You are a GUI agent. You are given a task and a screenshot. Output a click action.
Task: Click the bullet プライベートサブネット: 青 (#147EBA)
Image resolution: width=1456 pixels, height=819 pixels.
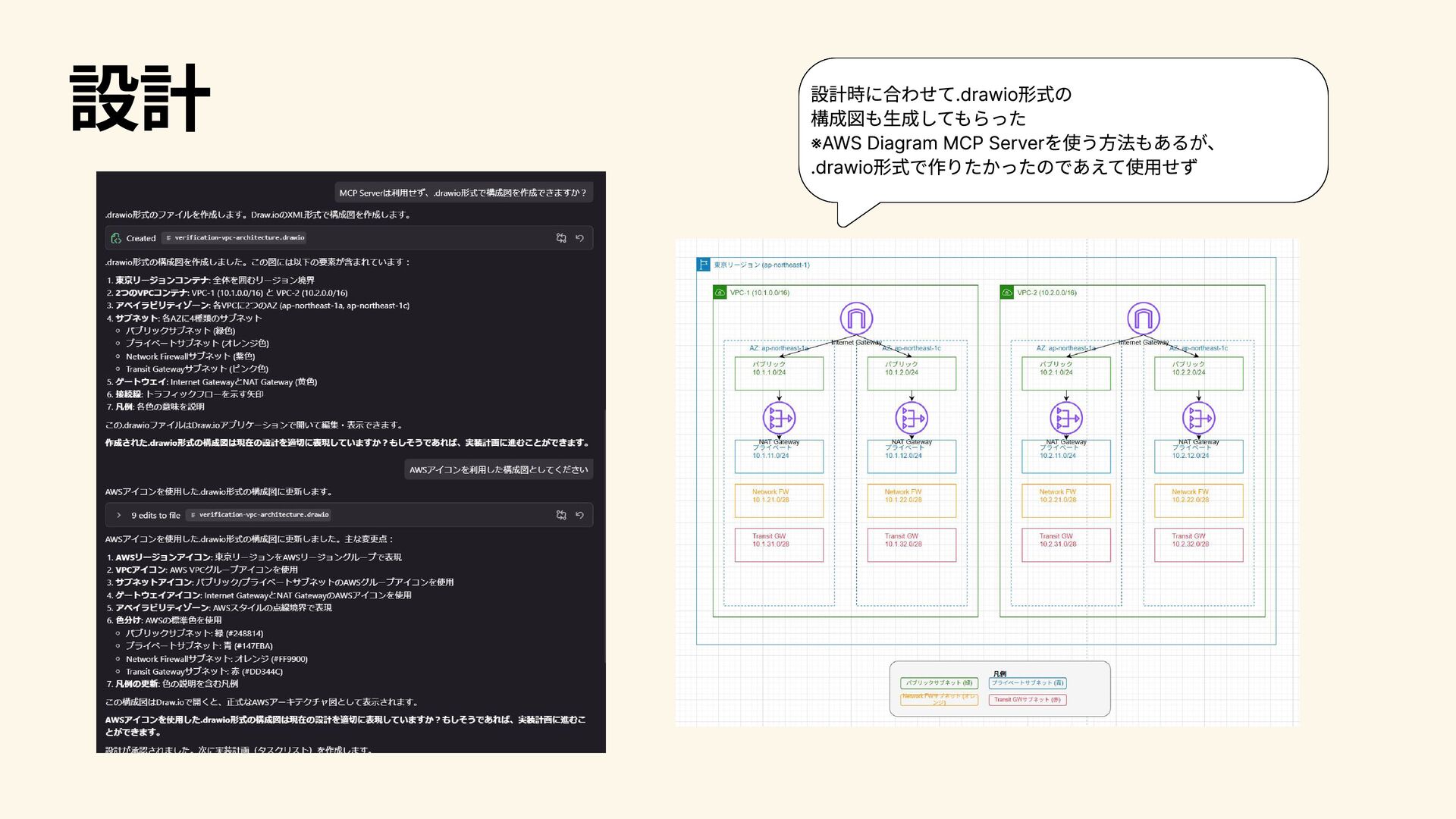point(199,646)
